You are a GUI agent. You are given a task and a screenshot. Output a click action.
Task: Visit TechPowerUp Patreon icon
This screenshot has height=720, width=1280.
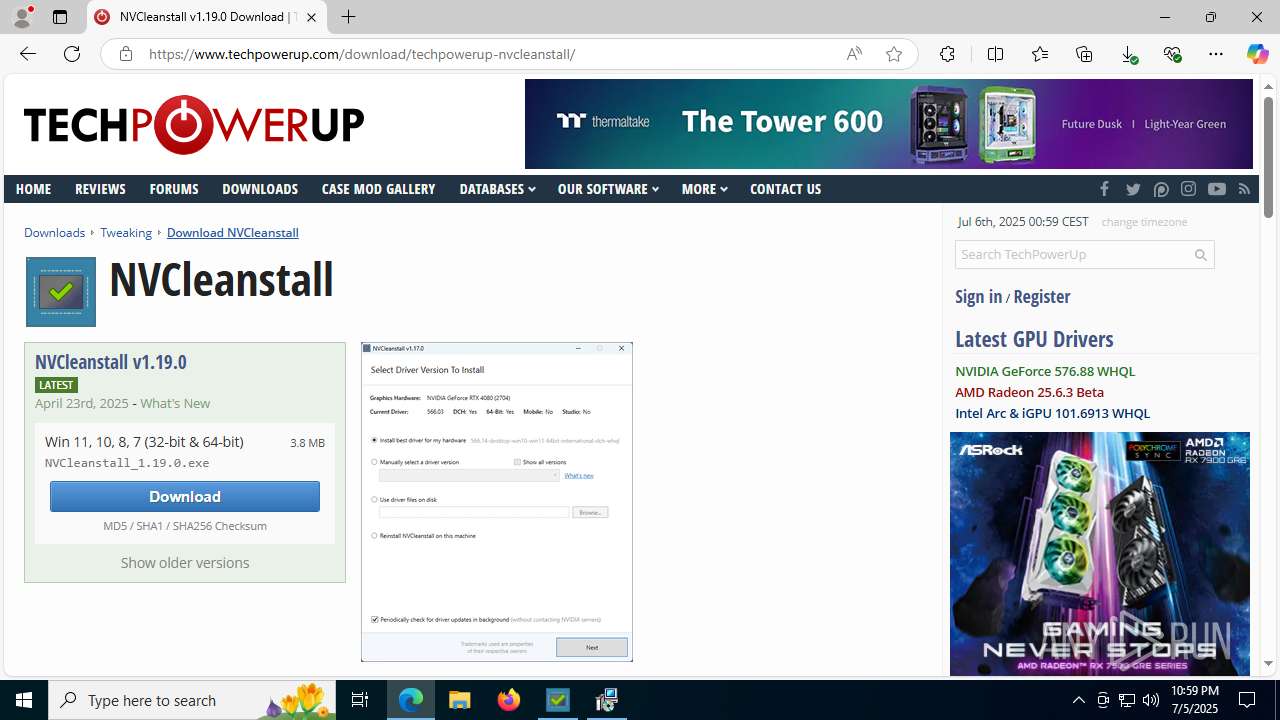coord(1161,189)
